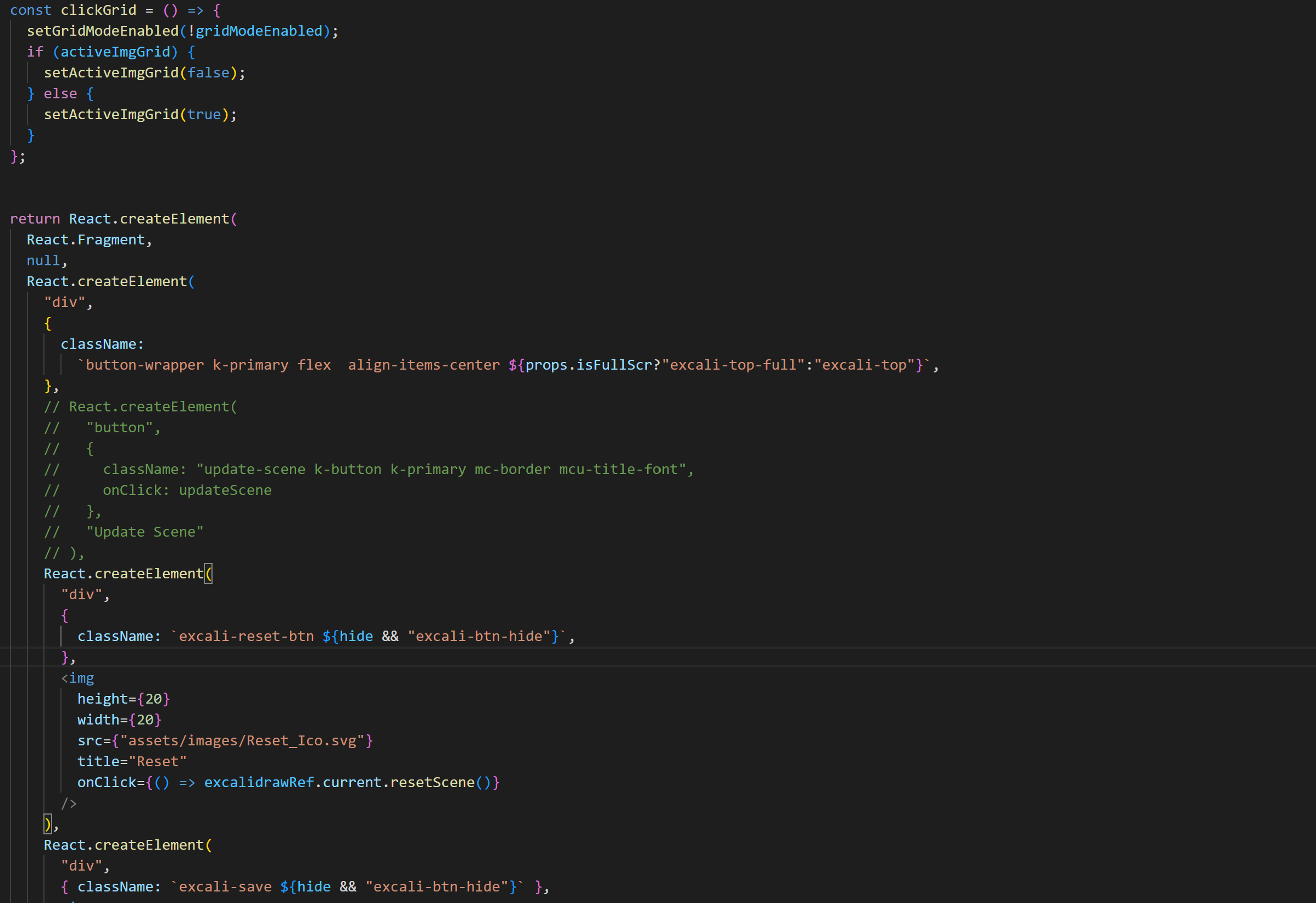
Task: Click the activeImgGrid condition variable
Action: [x=115, y=52]
